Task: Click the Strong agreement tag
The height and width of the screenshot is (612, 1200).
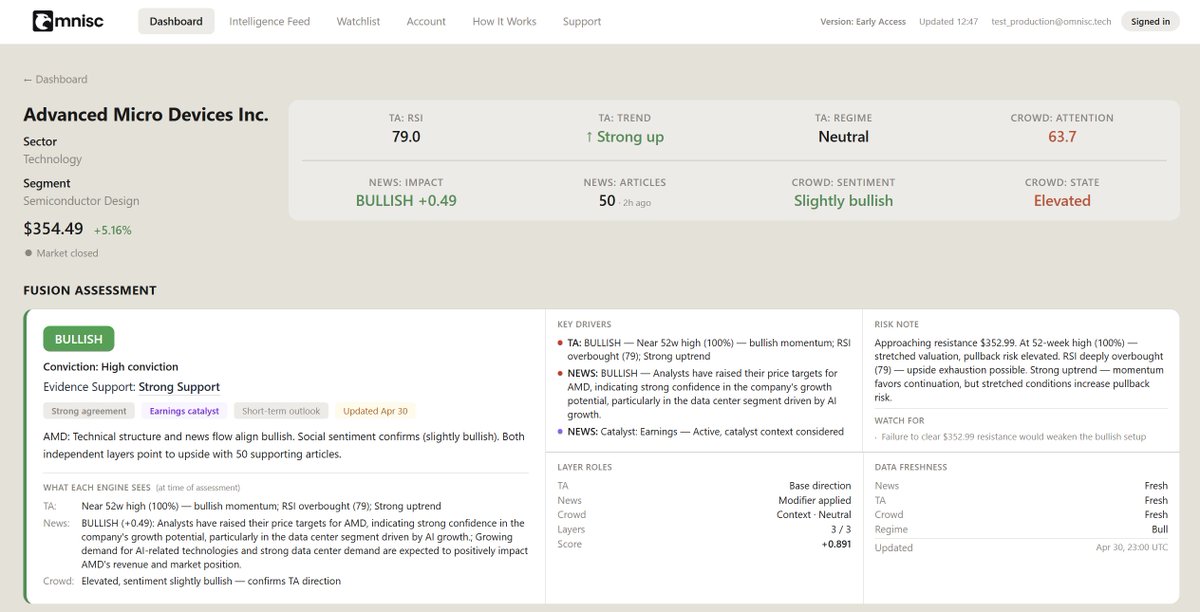Action: pyautogui.click(x=89, y=410)
